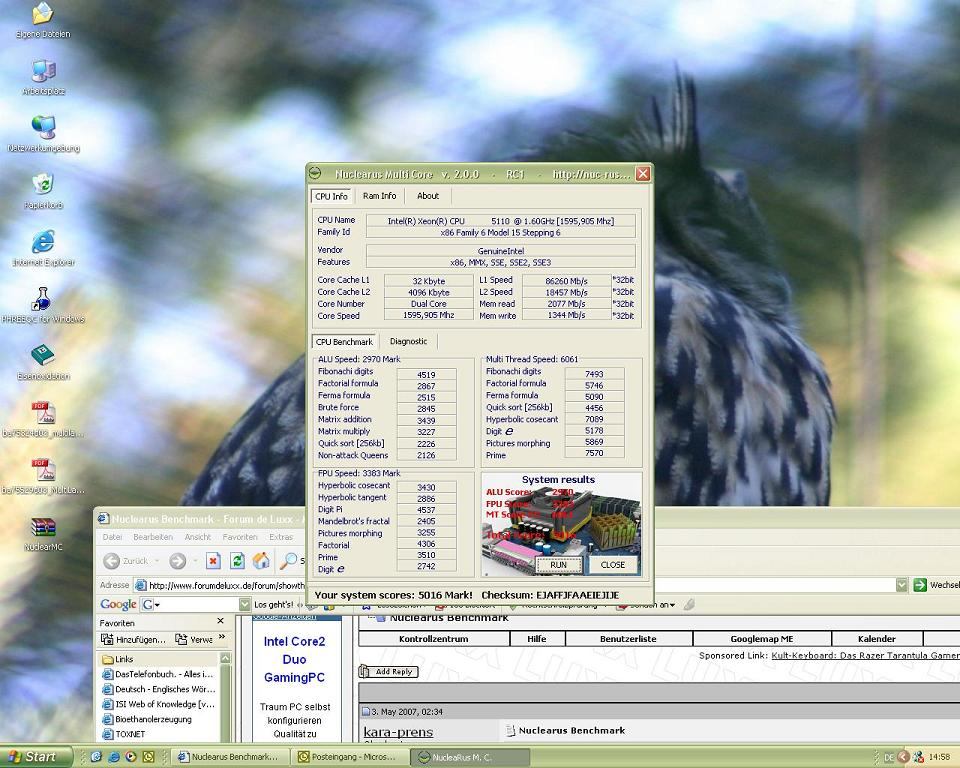Open the Kontrollzentrum forum link
The height and width of the screenshot is (768, 960).
[433, 639]
